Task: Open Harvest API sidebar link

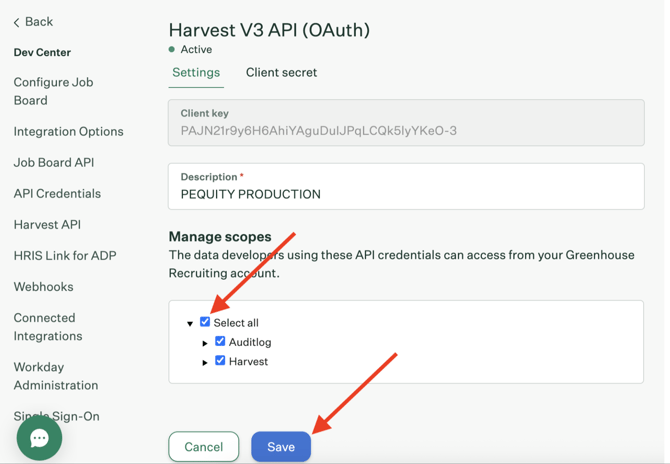Action: (x=47, y=224)
